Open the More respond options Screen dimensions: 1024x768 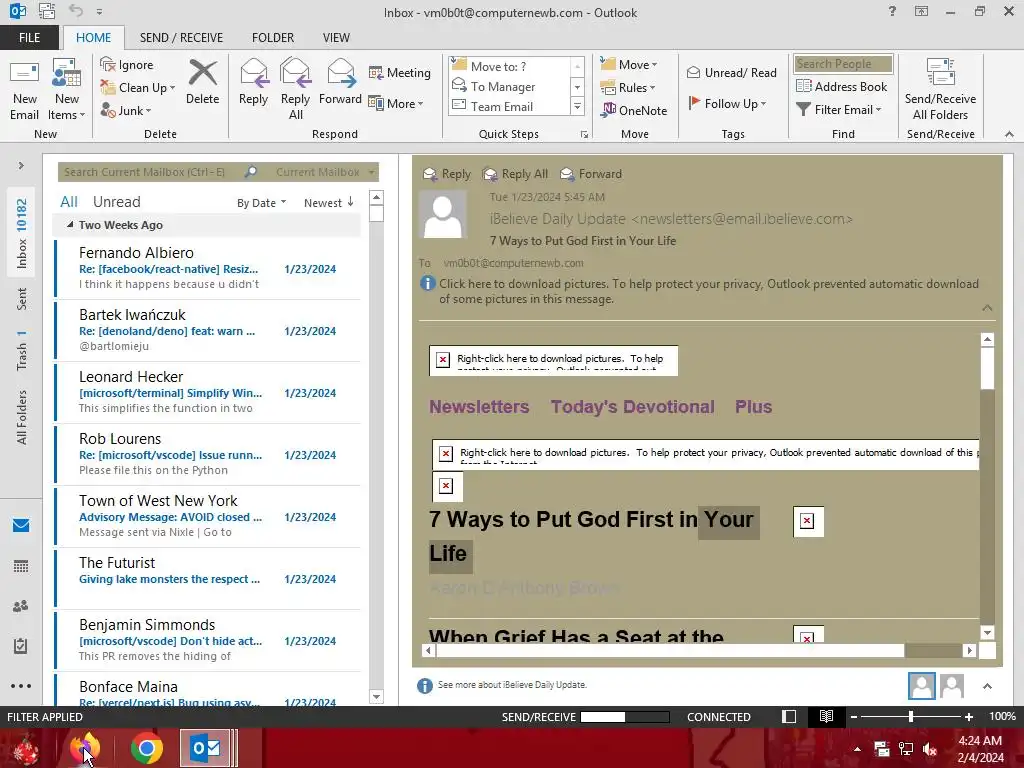[x=396, y=103]
